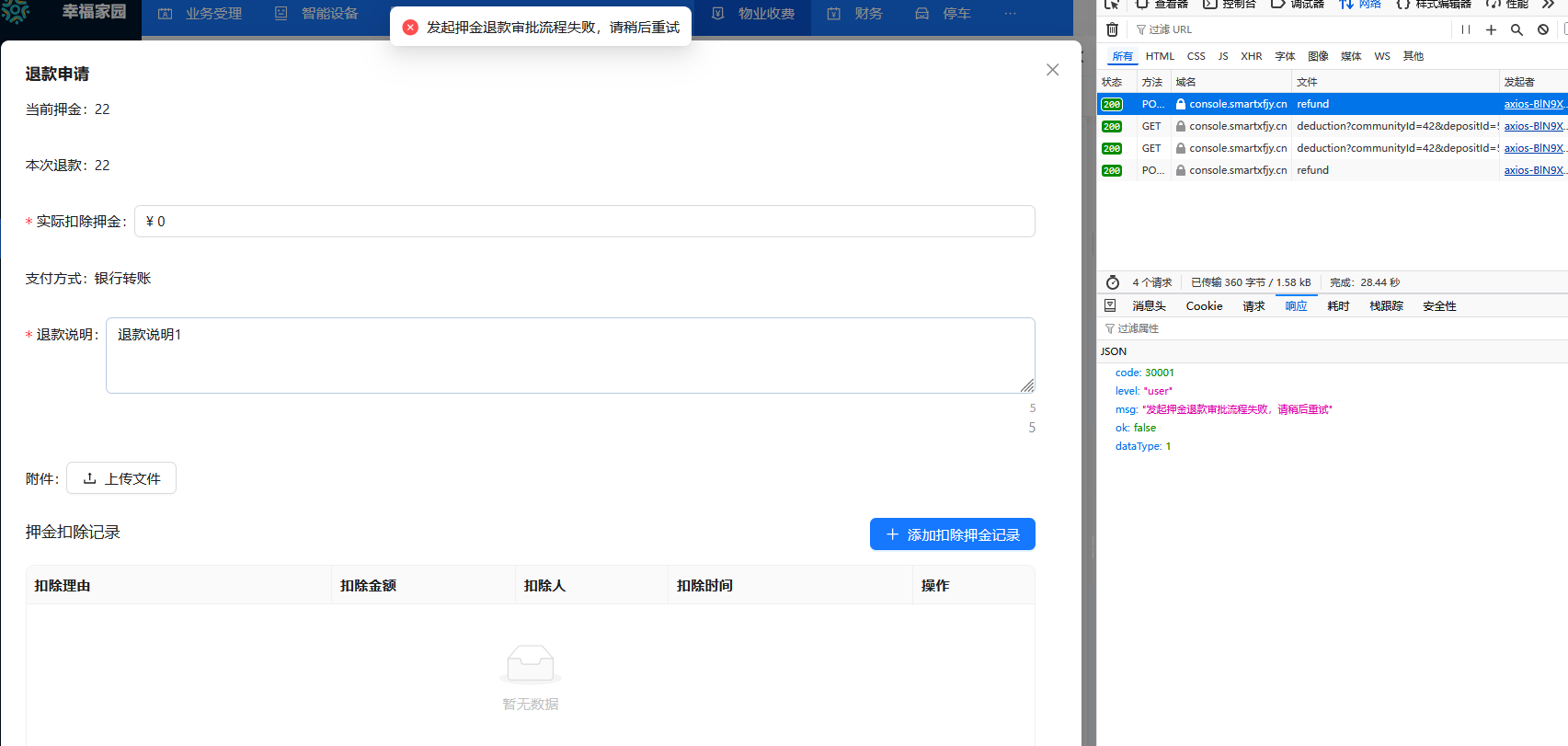Clear network log with trash icon

click(1112, 29)
